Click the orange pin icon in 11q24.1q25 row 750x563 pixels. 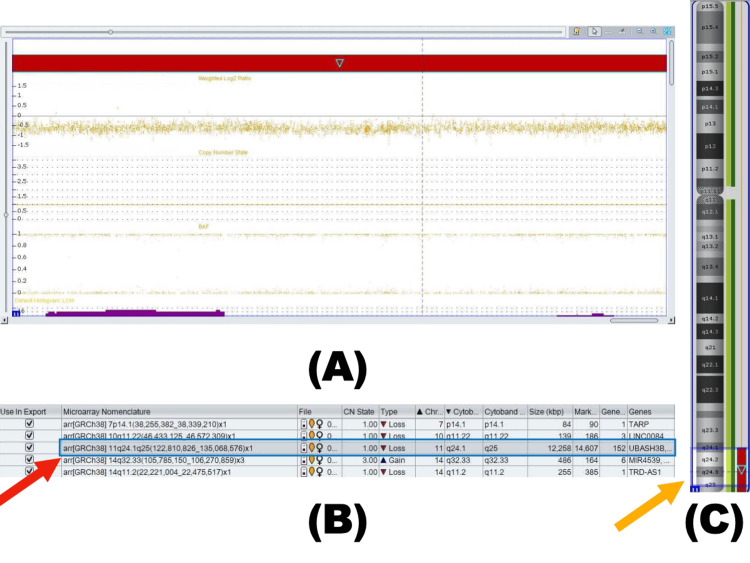pyautogui.click(x=312, y=448)
